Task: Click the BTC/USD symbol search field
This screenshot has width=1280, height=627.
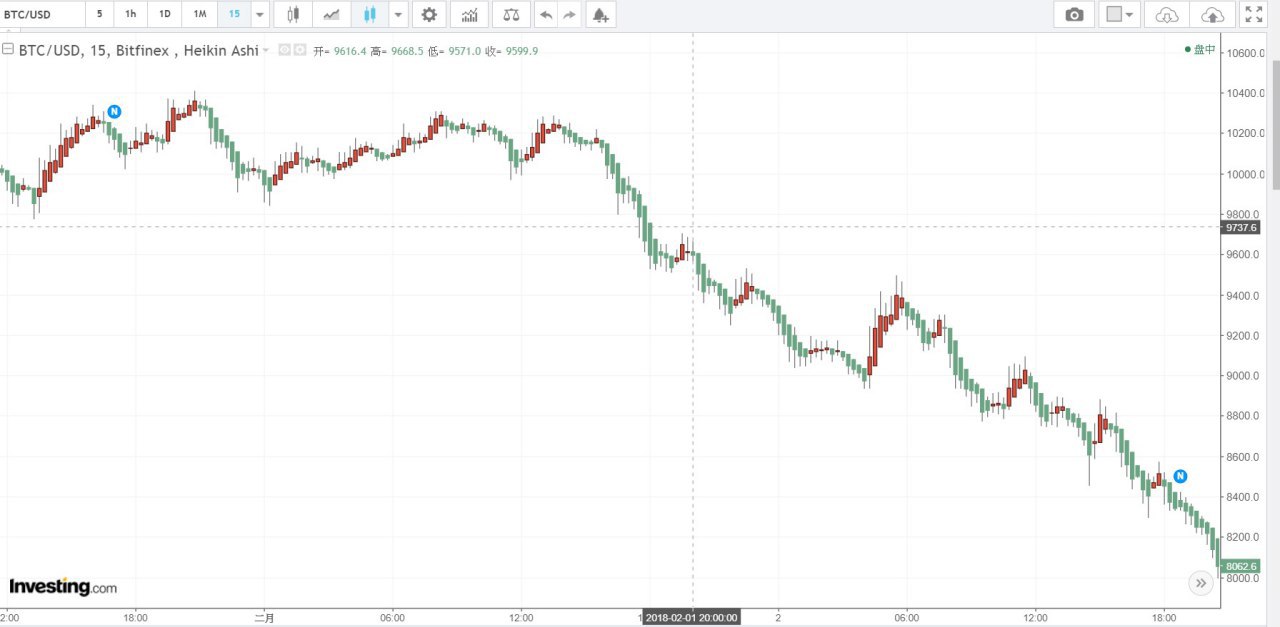Action: pyautogui.click(x=42, y=15)
